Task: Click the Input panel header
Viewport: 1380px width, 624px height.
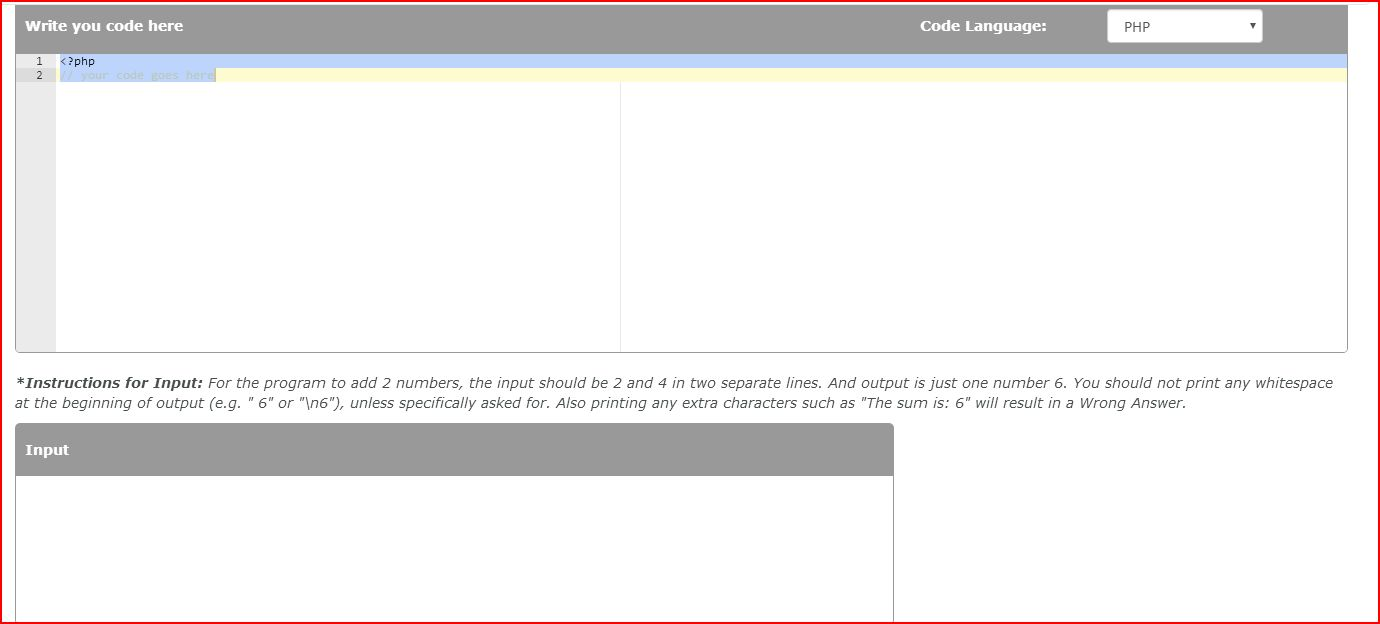Action: tap(47, 450)
